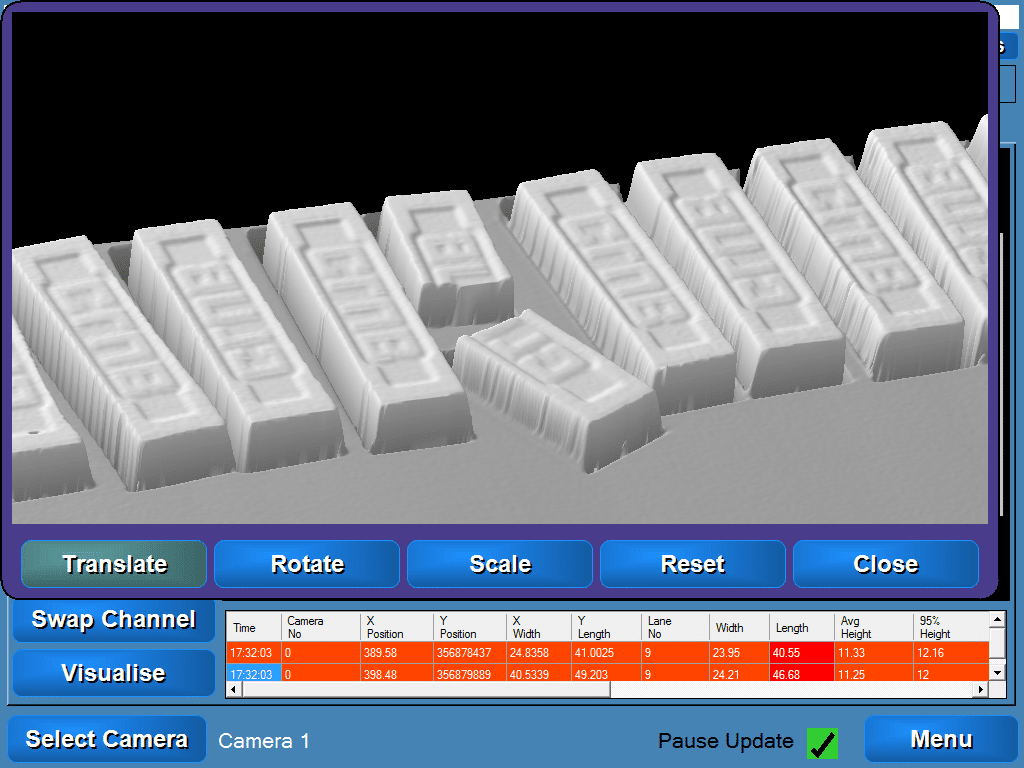Viewport: 1024px width, 768px height.
Task: Close the 3D visualisation viewer
Action: click(885, 564)
